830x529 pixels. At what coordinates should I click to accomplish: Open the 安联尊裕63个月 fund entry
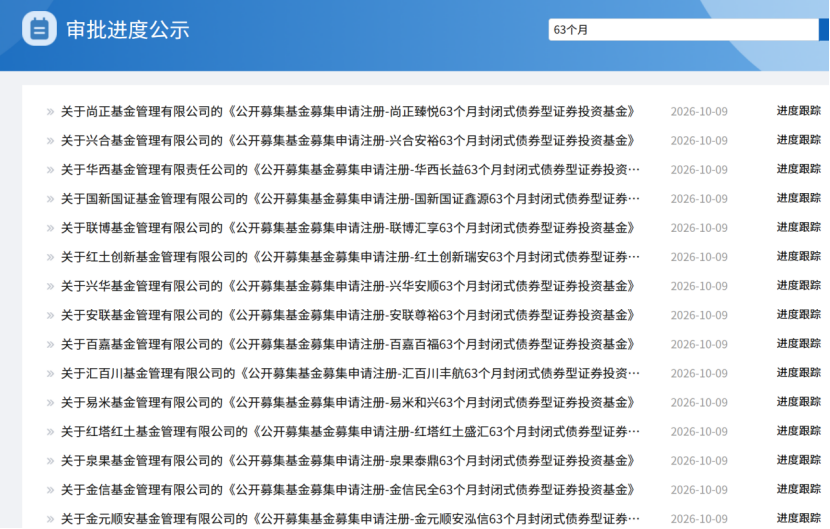348,316
